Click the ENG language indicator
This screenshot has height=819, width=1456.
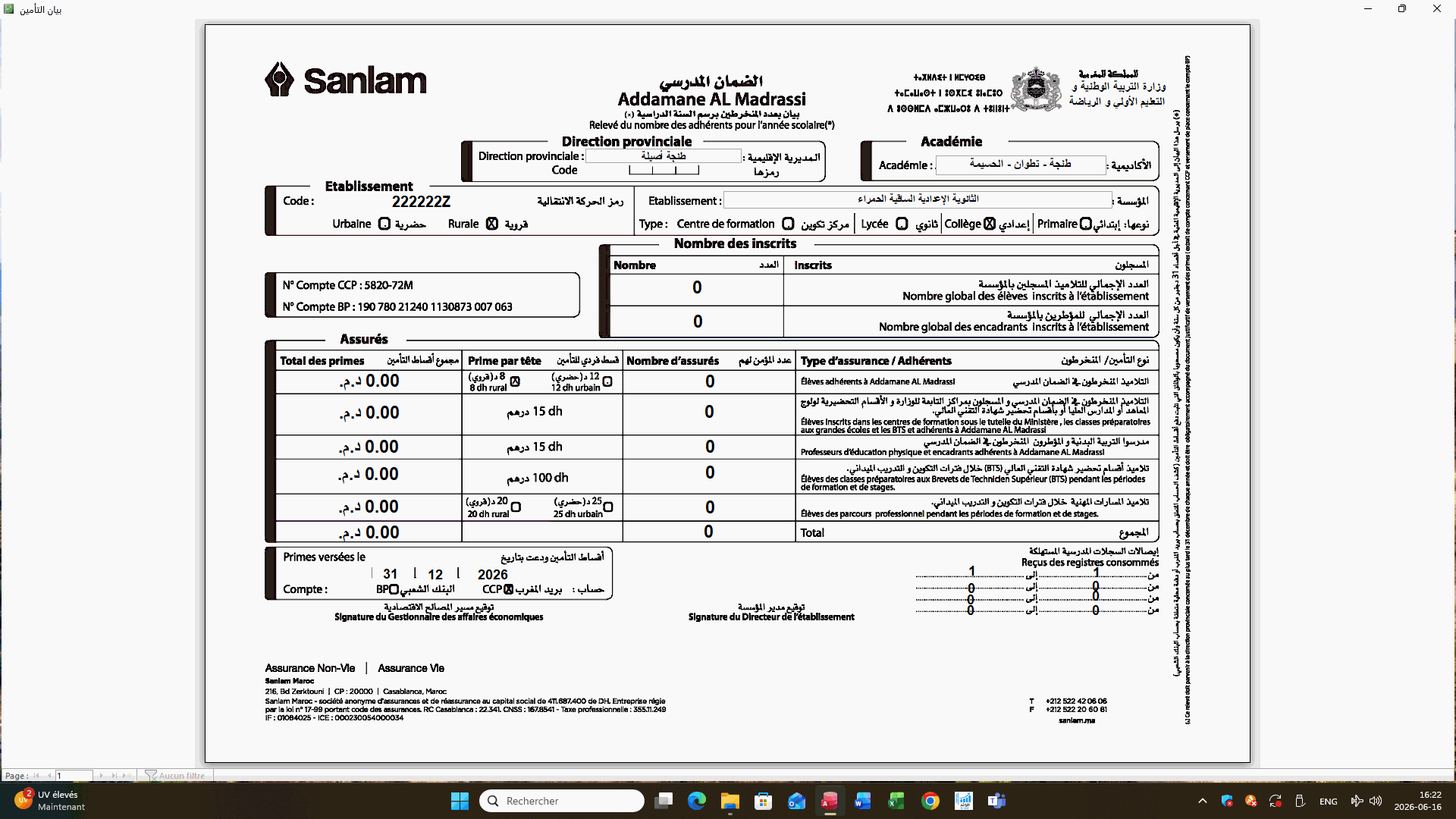point(1329,801)
